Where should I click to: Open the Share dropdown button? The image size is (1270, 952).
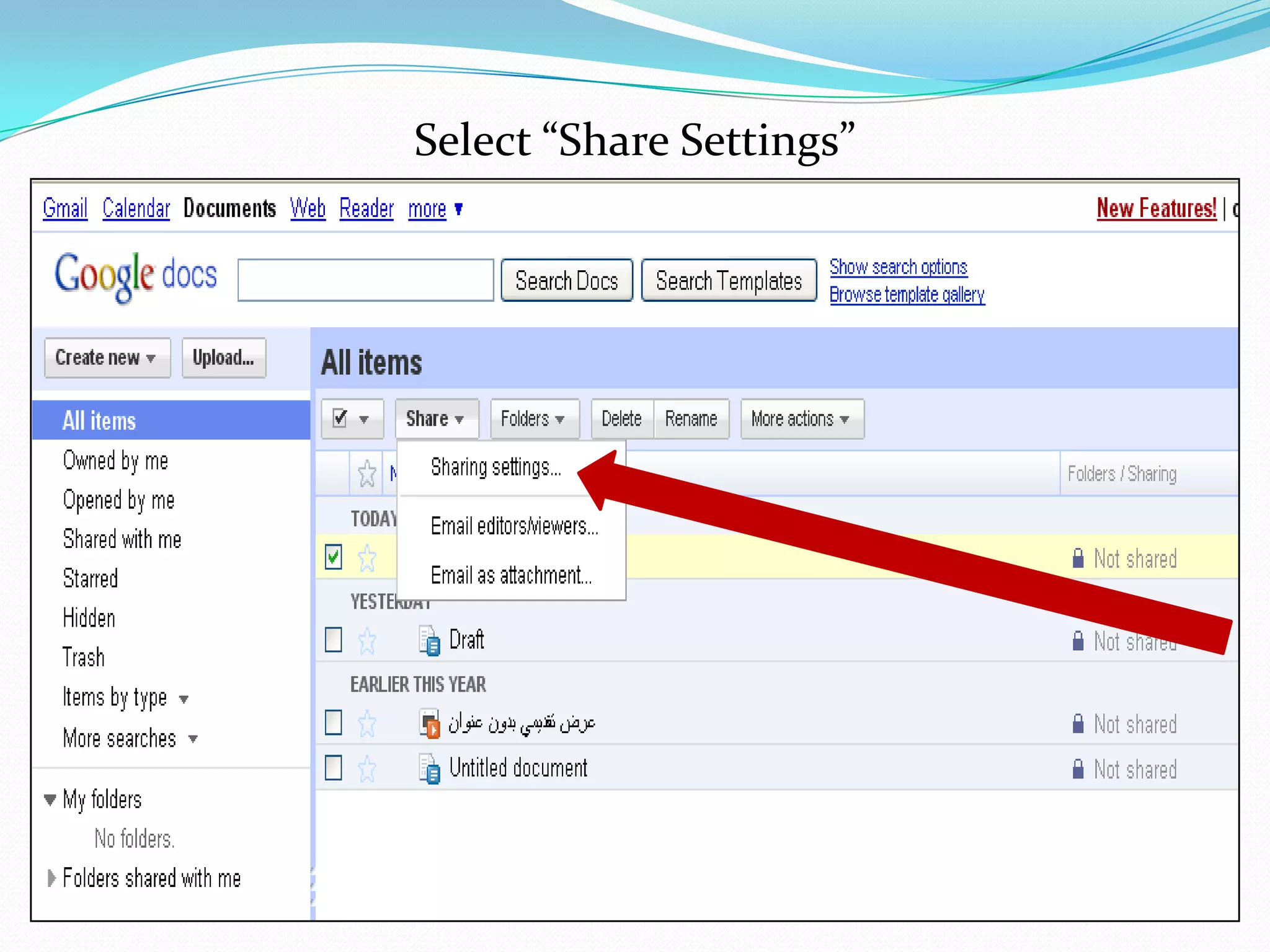(x=436, y=419)
